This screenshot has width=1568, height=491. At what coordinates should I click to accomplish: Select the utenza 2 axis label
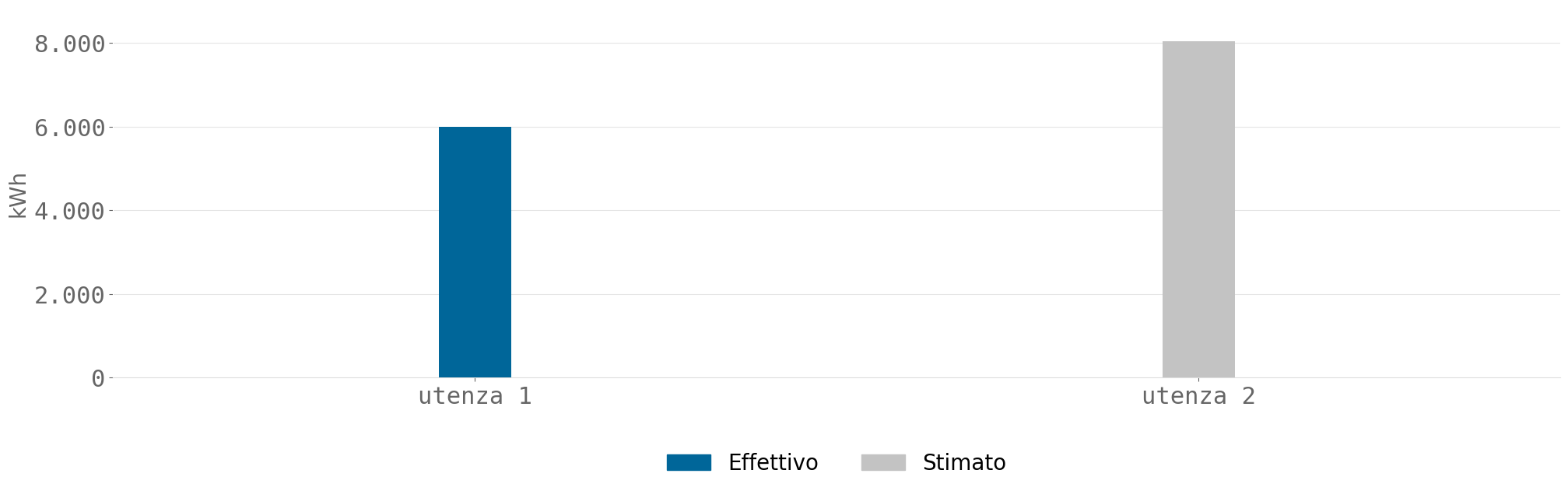pyautogui.click(x=1198, y=396)
